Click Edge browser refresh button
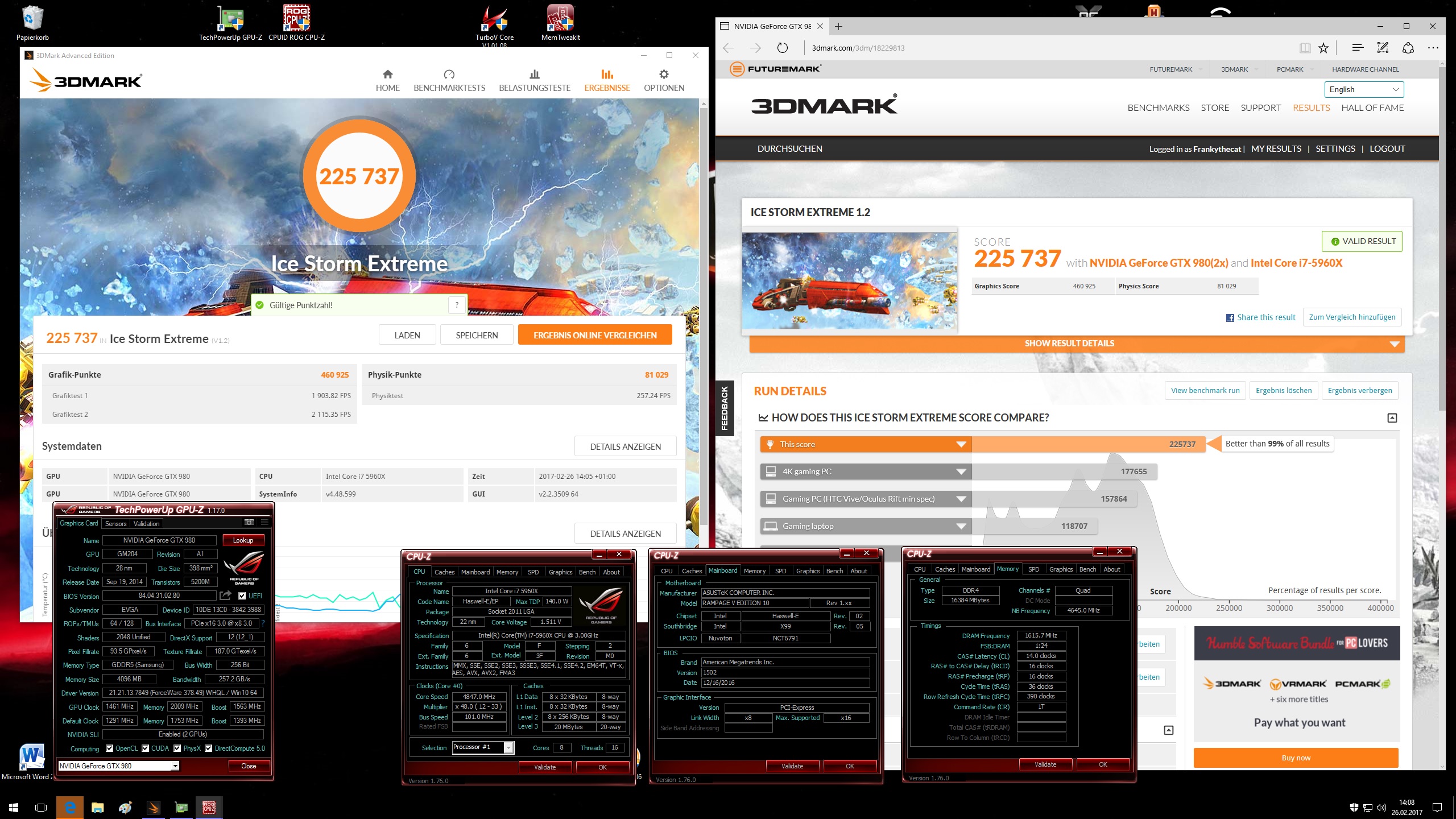 [x=783, y=48]
